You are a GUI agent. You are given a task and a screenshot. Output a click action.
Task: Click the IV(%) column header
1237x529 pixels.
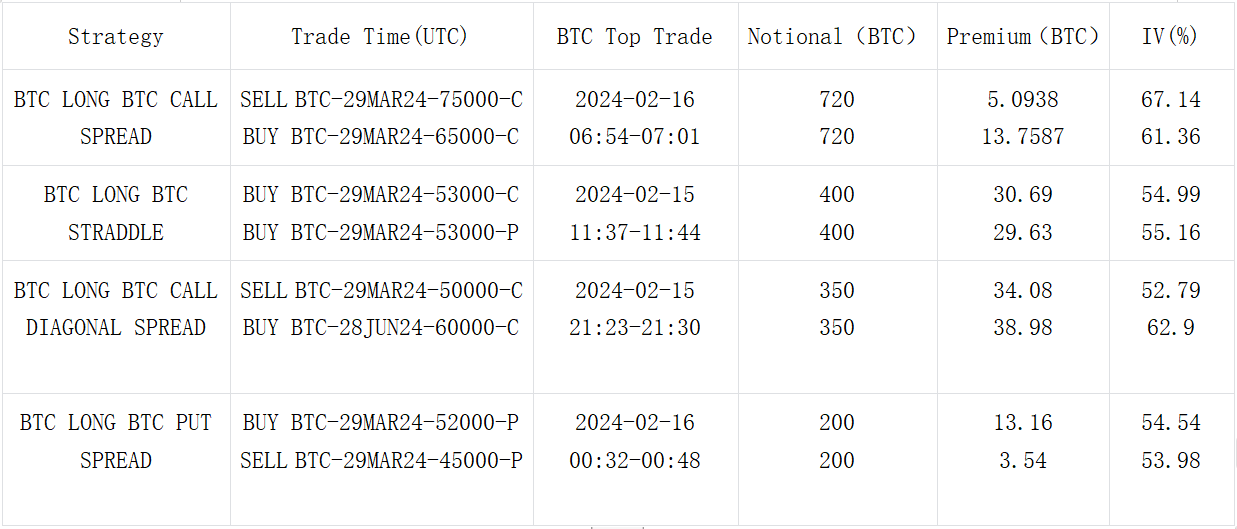coord(1171,37)
